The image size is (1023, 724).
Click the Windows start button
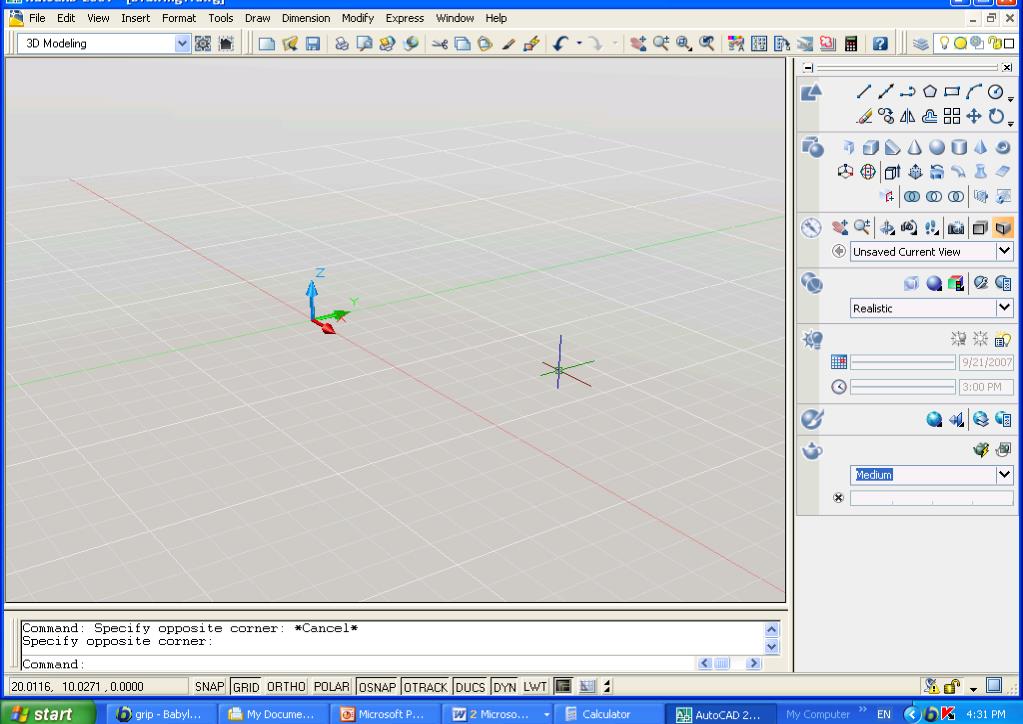pos(48,714)
